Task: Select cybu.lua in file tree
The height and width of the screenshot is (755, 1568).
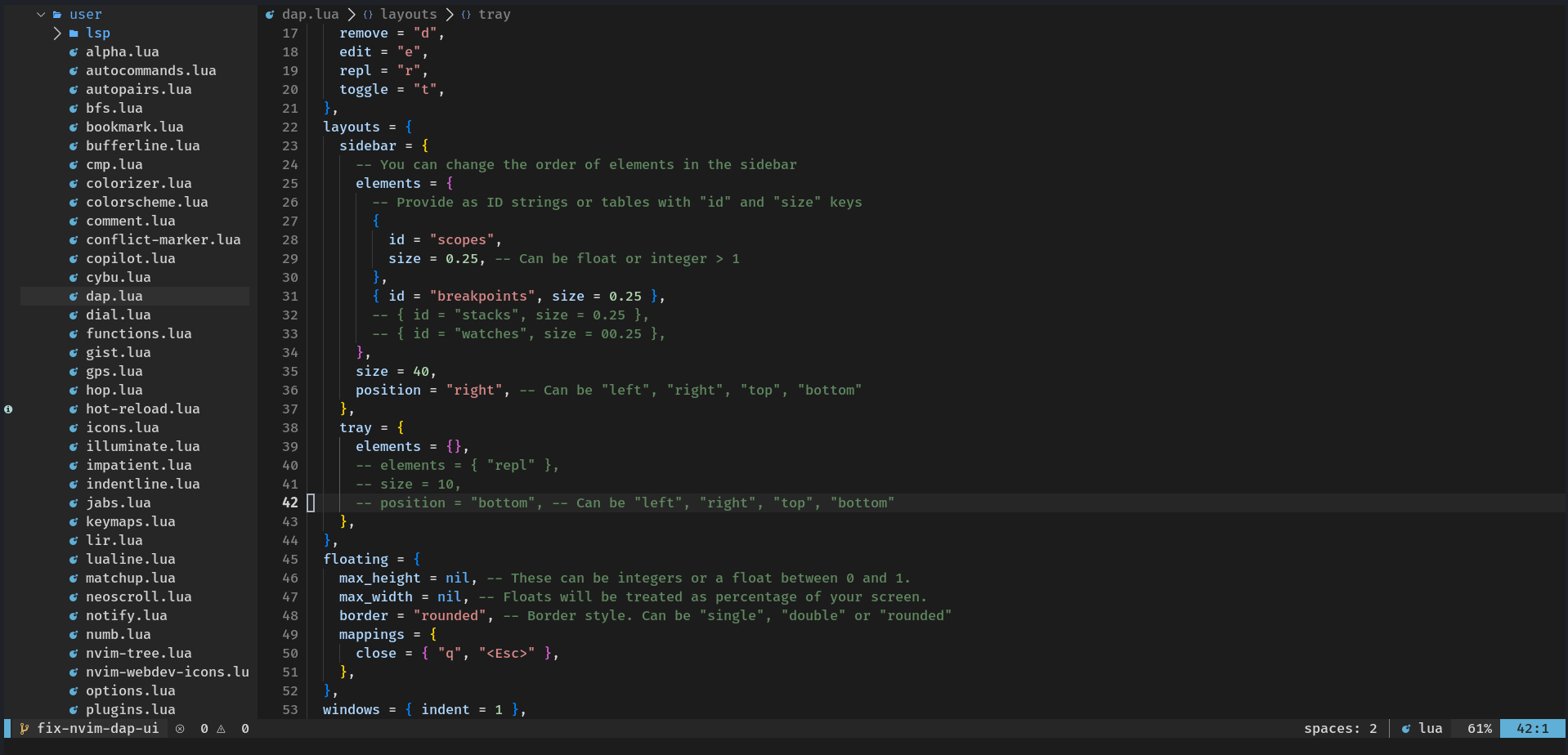Action: click(x=119, y=278)
